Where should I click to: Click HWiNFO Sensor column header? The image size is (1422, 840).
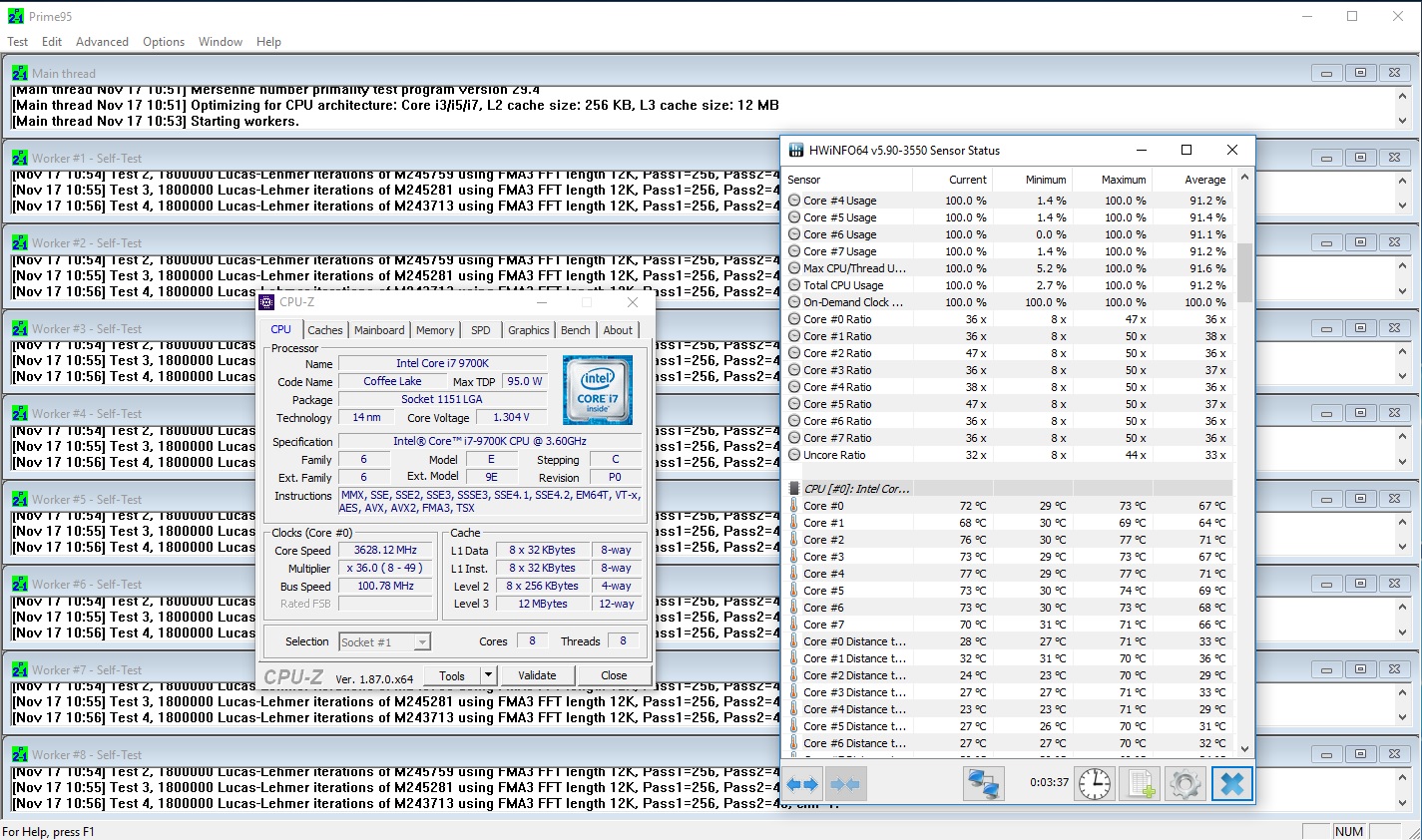(x=848, y=180)
